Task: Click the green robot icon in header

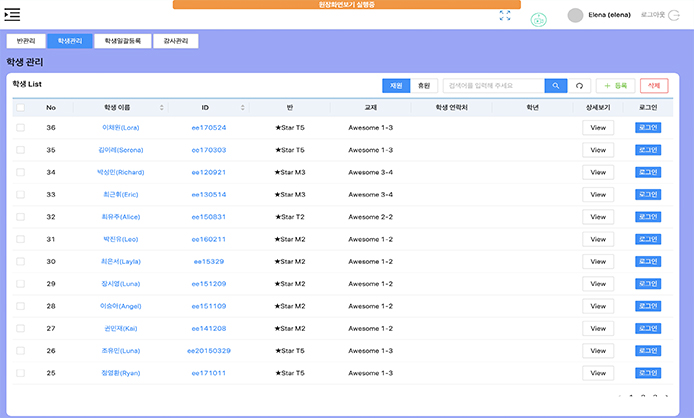Action: 538,19
